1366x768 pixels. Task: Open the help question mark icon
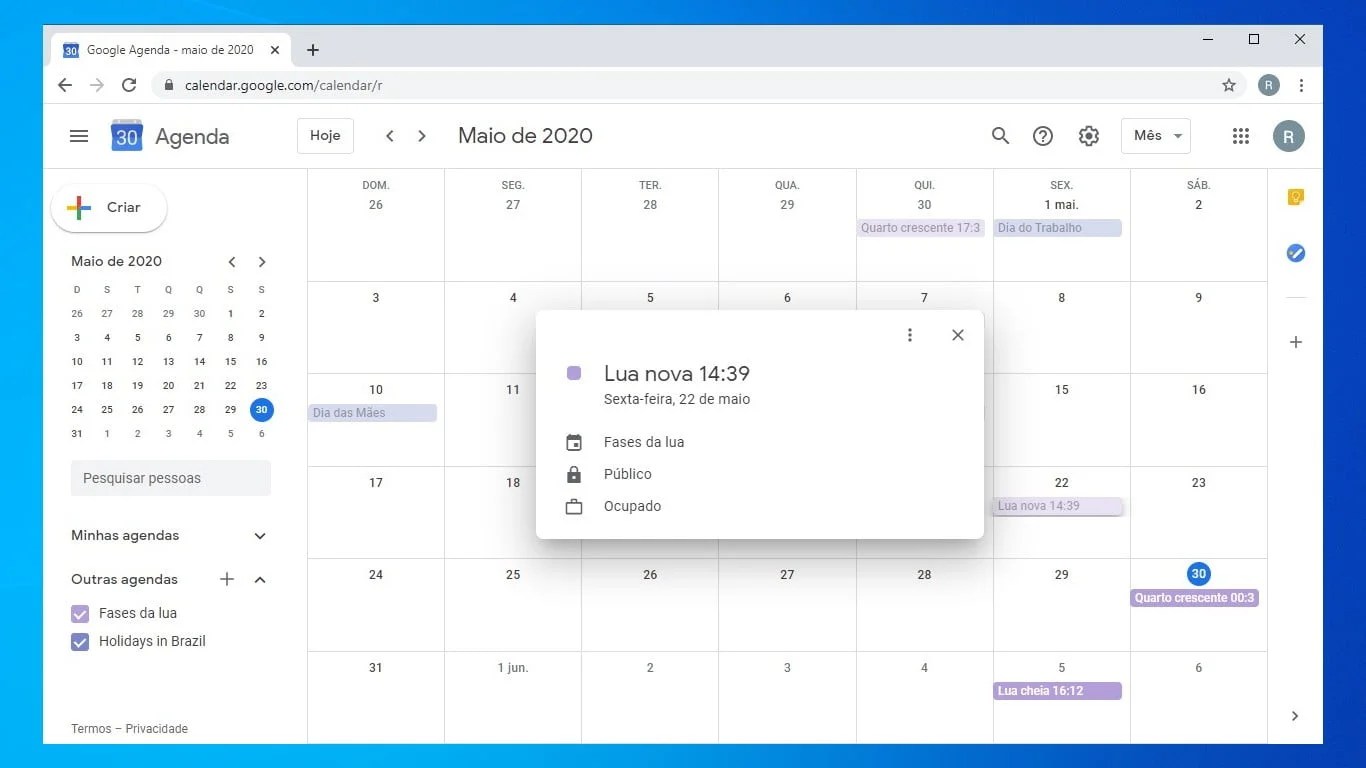click(x=1043, y=136)
